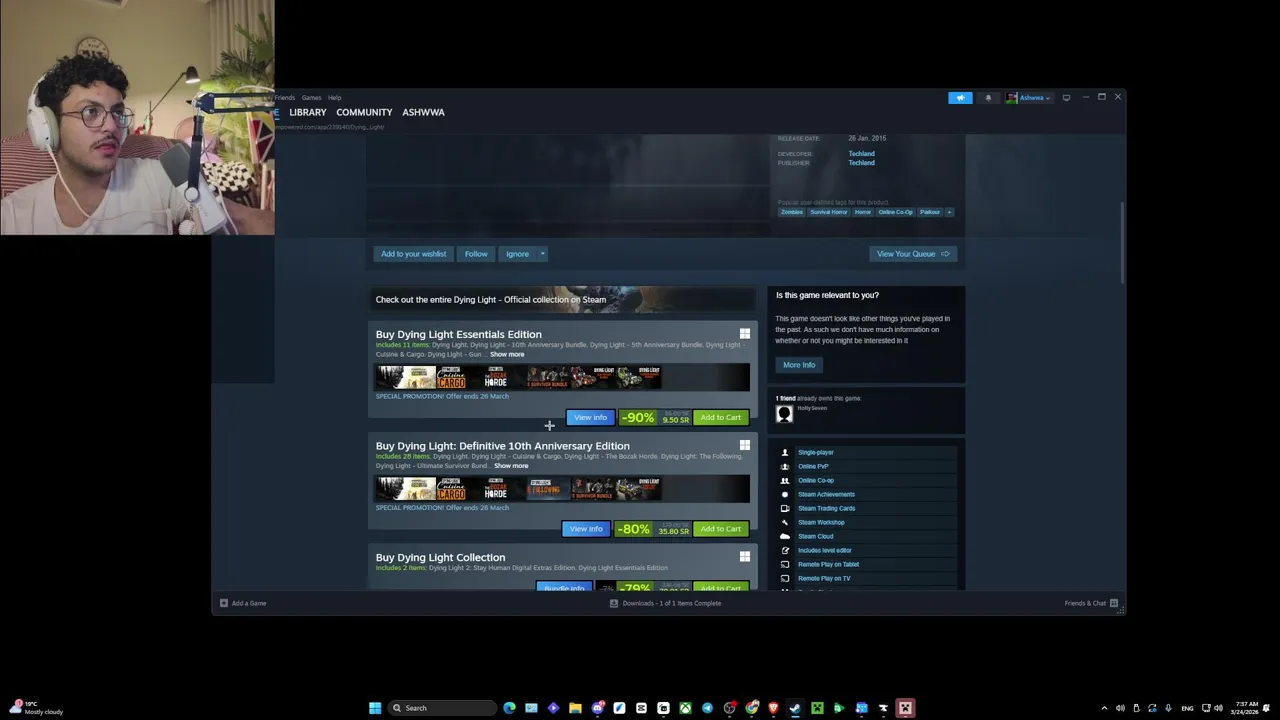The width and height of the screenshot is (1280, 720).
Task: Click the Steam Trading Cards icon
Action: pos(784,508)
